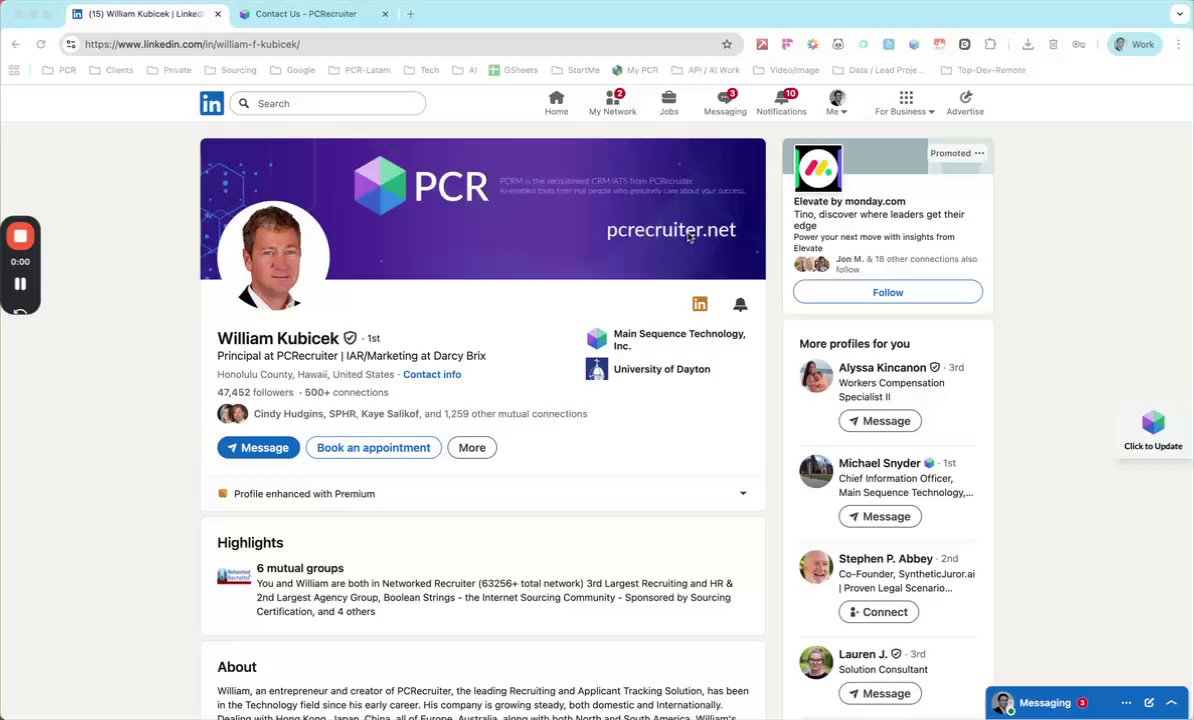This screenshot has width=1194, height=720.
Task: Click William Kubicek's profile photo
Action: pyautogui.click(x=273, y=256)
